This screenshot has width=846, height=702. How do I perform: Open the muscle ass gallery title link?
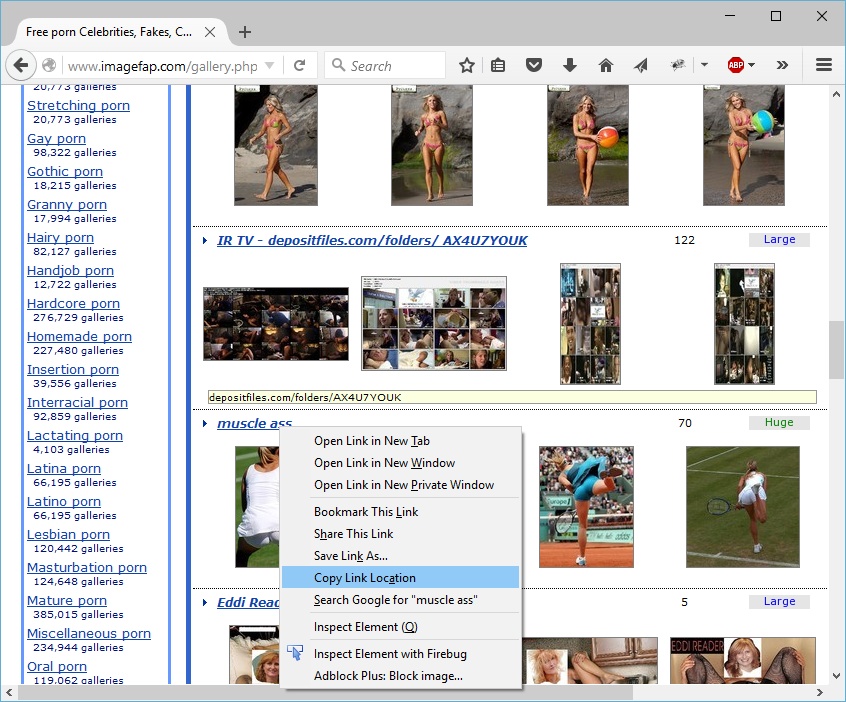click(x=254, y=424)
